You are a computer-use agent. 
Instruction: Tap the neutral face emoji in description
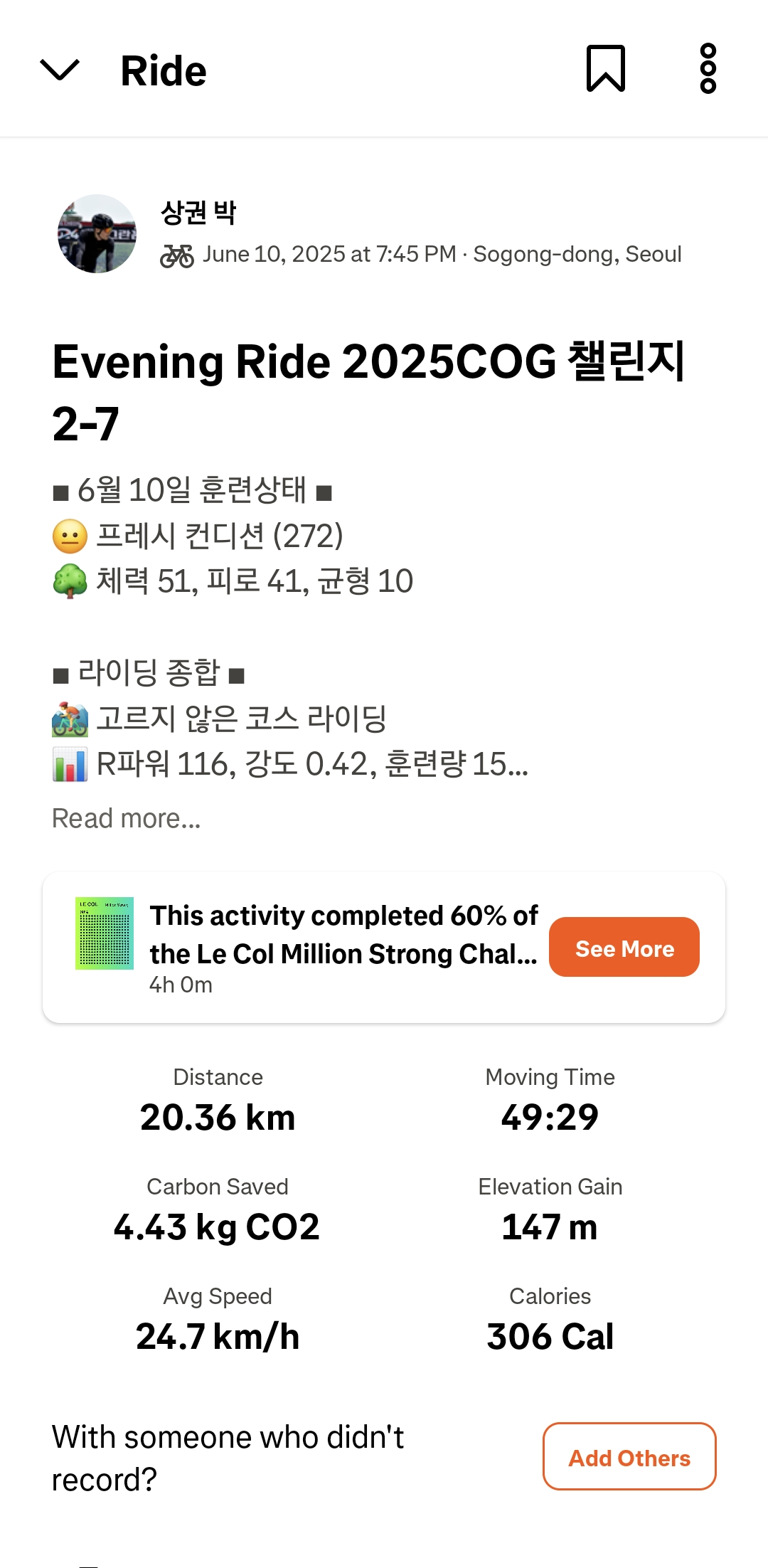[x=70, y=536]
